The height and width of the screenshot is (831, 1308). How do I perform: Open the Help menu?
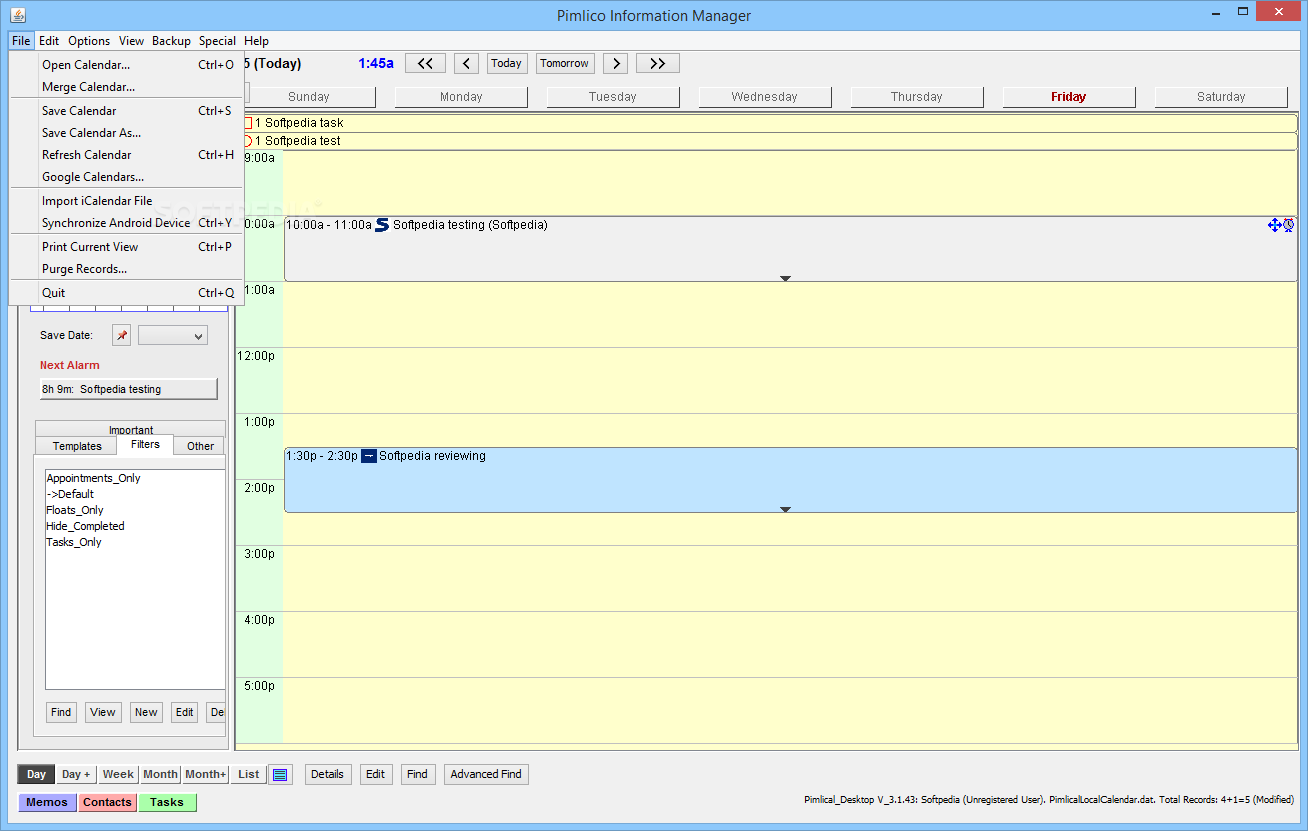click(x=257, y=41)
